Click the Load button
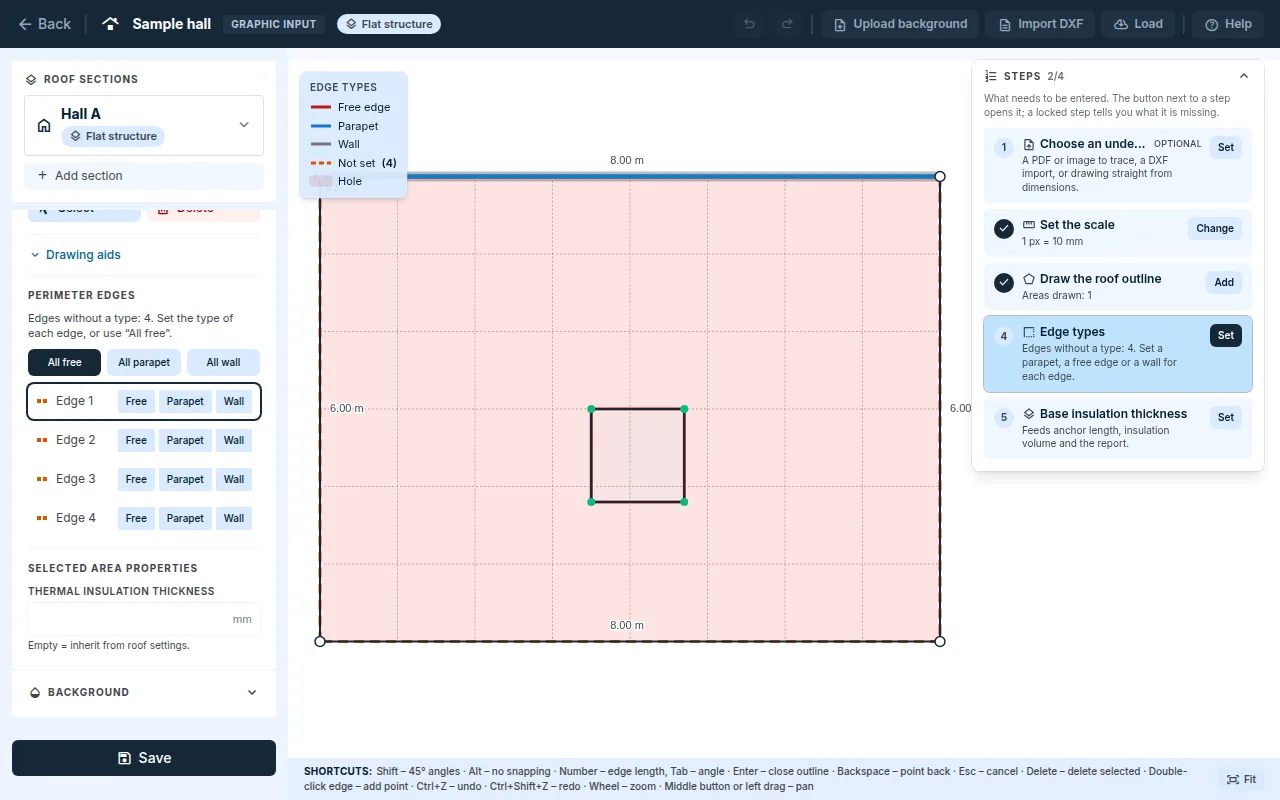 coord(1137,24)
